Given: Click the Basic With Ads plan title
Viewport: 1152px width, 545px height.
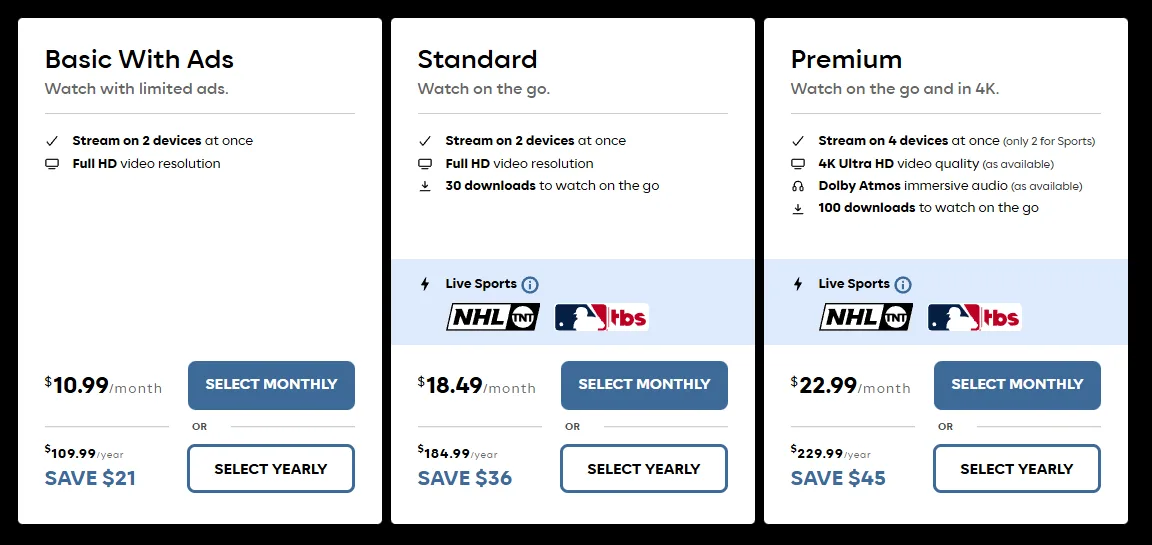Looking at the screenshot, I should 139,59.
